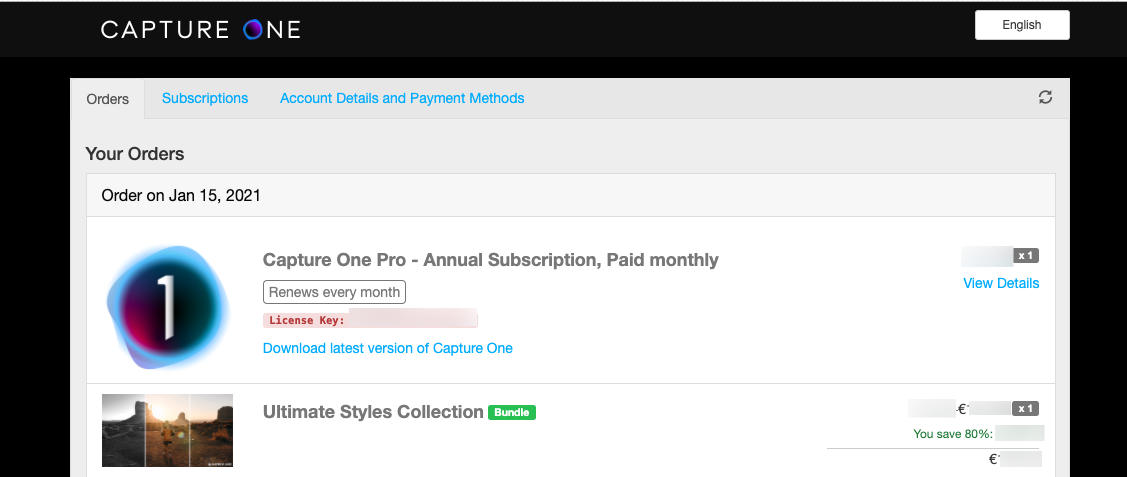Click the x 1 quantity badge for Capture One Pro
Screen dimensions: 1127x477
[x=1026, y=255]
